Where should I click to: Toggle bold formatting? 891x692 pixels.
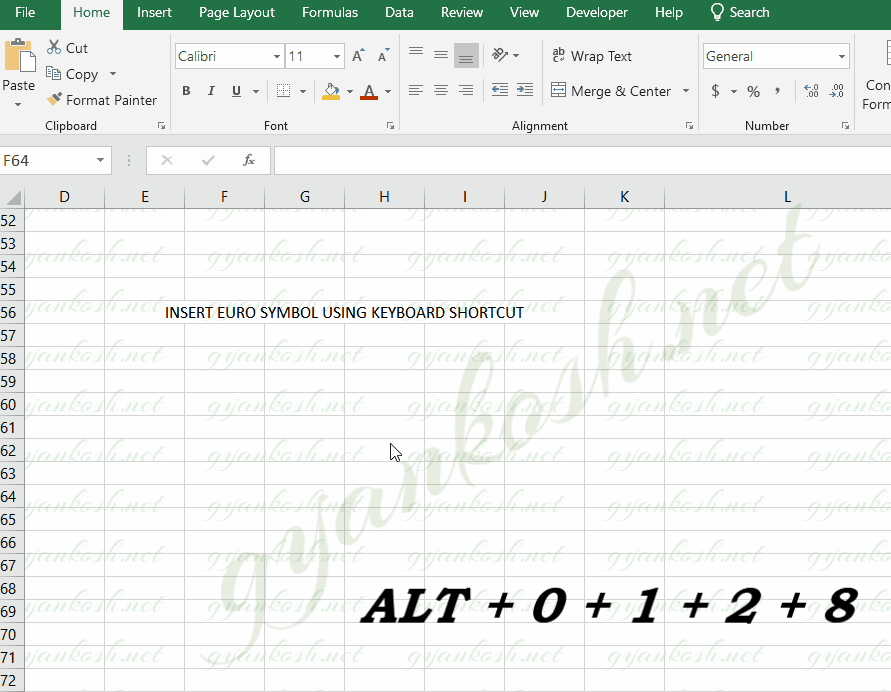[x=186, y=91]
